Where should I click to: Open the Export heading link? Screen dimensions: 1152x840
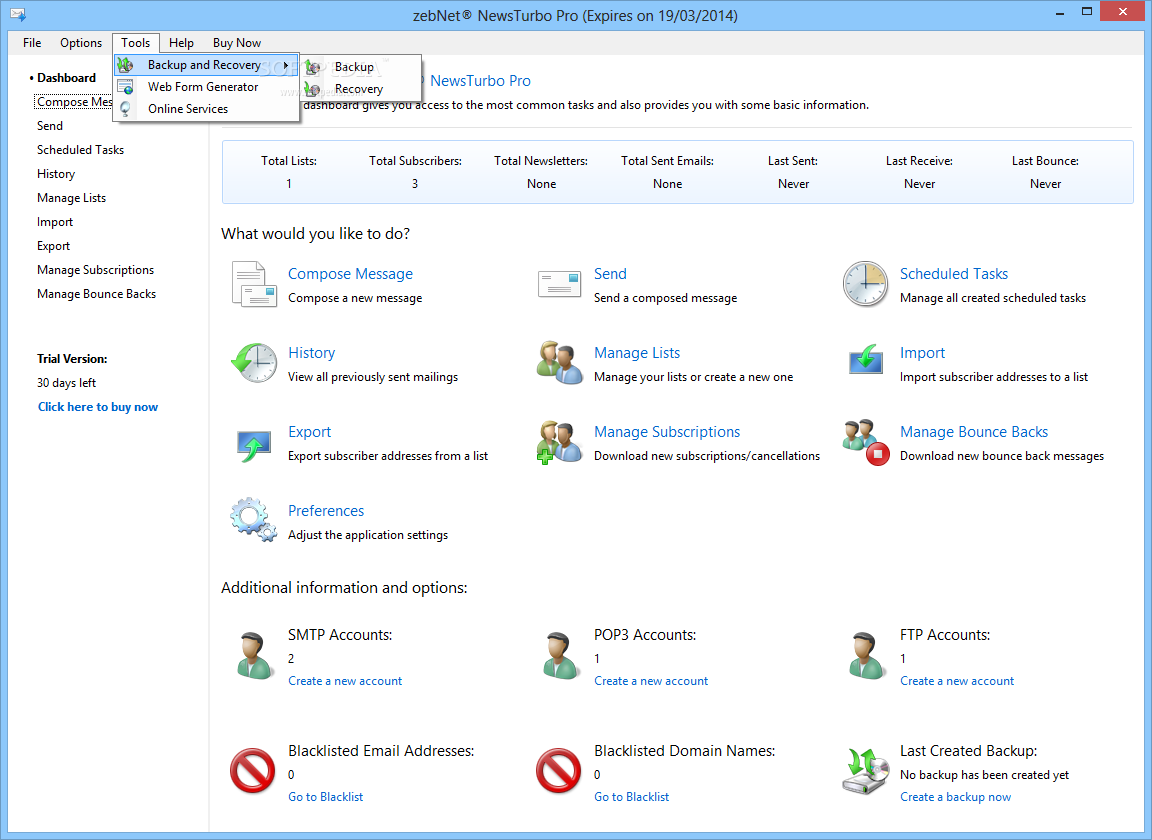coord(309,431)
